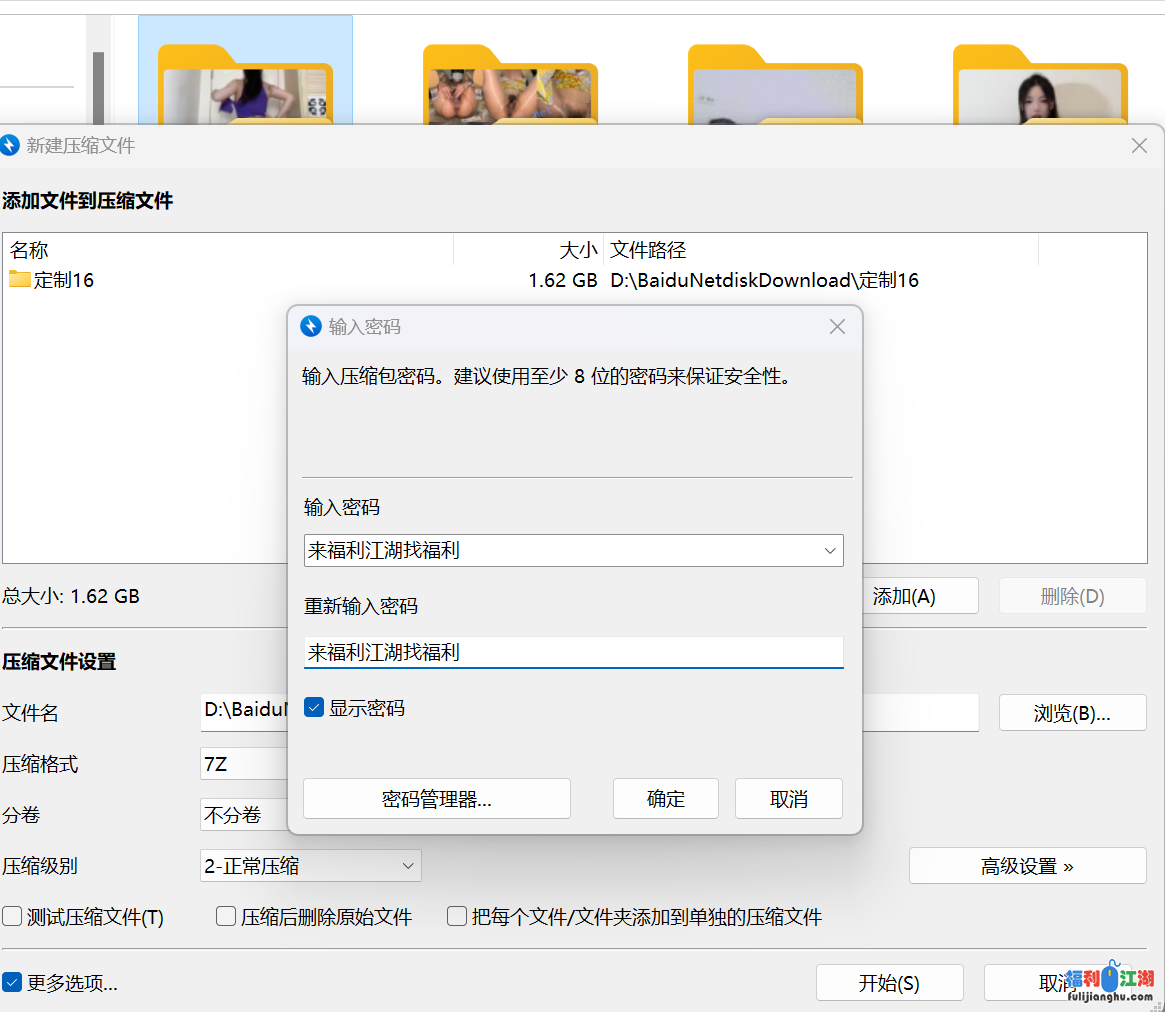Close the 新建压缩文件 window with X
Image resolution: width=1165 pixels, height=1012 pixels.
tap(1138, 146)
